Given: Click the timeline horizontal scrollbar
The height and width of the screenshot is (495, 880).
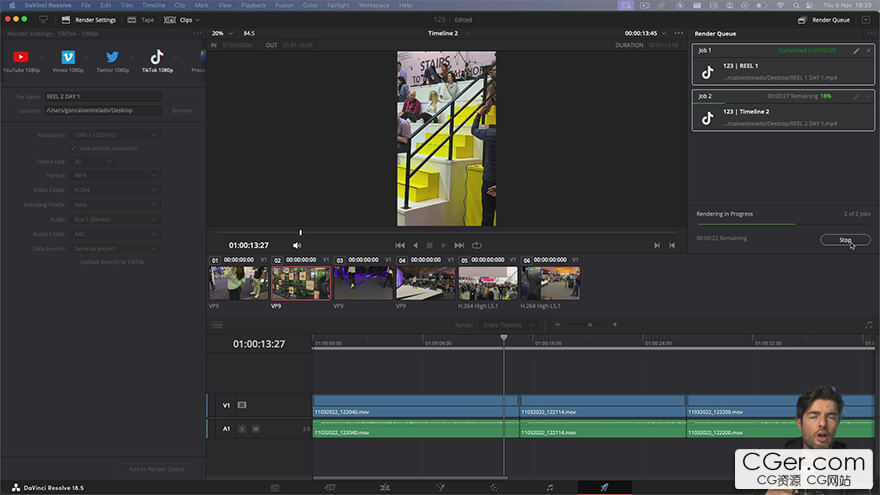Looking at the screenshot, I should [410, 478].
